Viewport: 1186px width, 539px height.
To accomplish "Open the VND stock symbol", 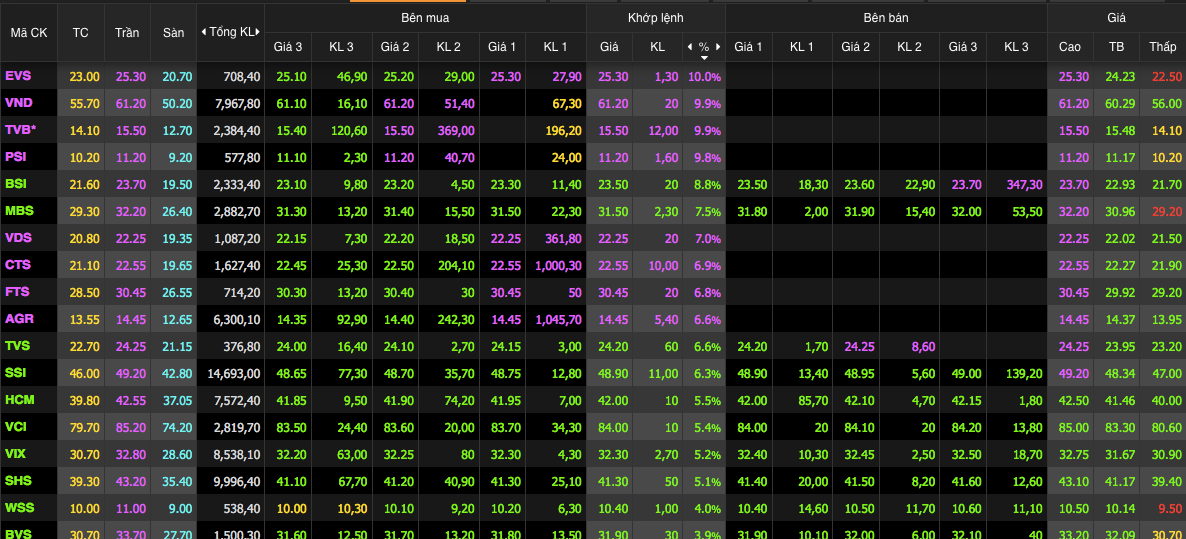I will coord(18,103).
